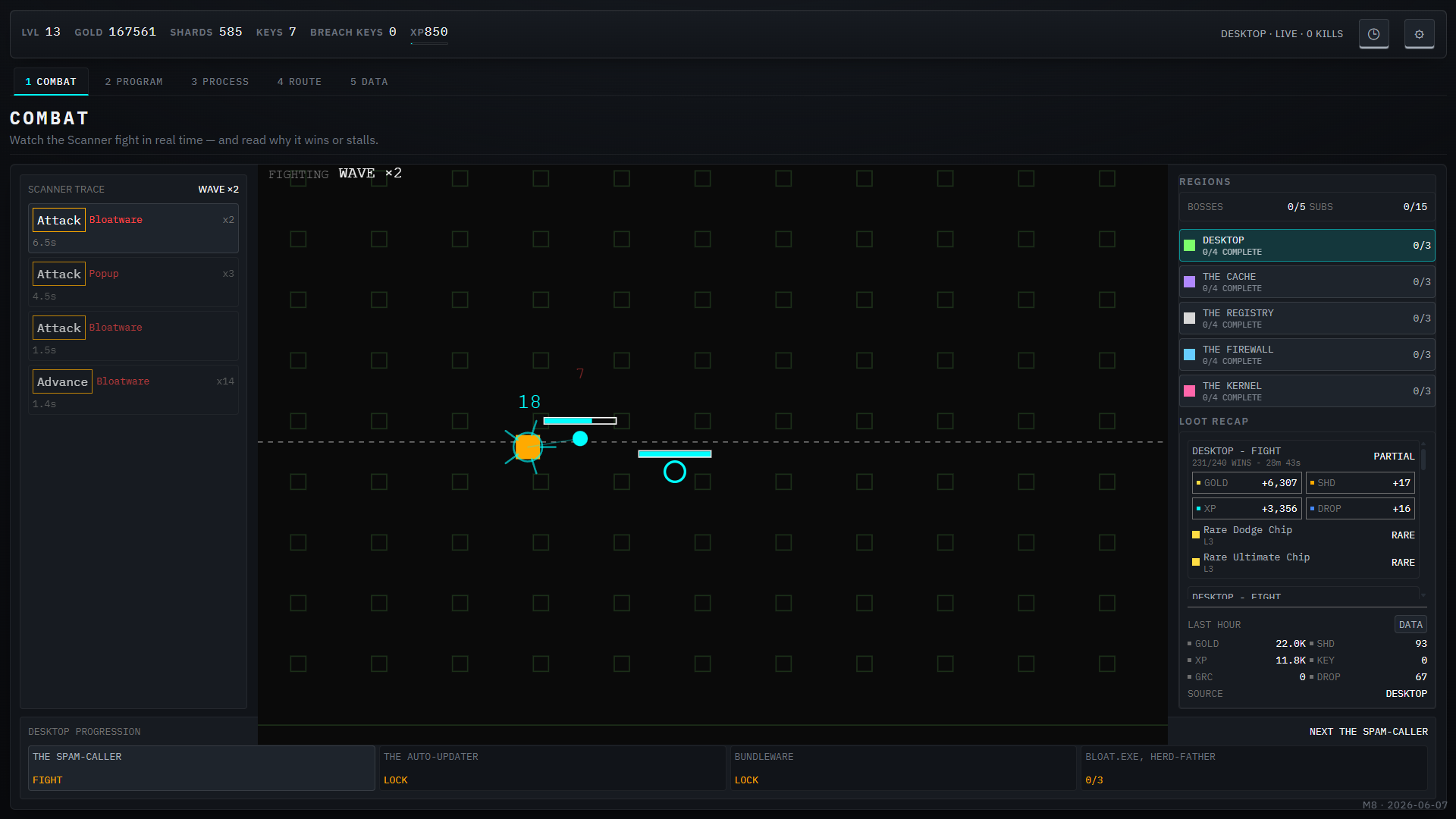Click the enemy health bar above ring
Screen dimensions: 1456x819
click(675, 454)
